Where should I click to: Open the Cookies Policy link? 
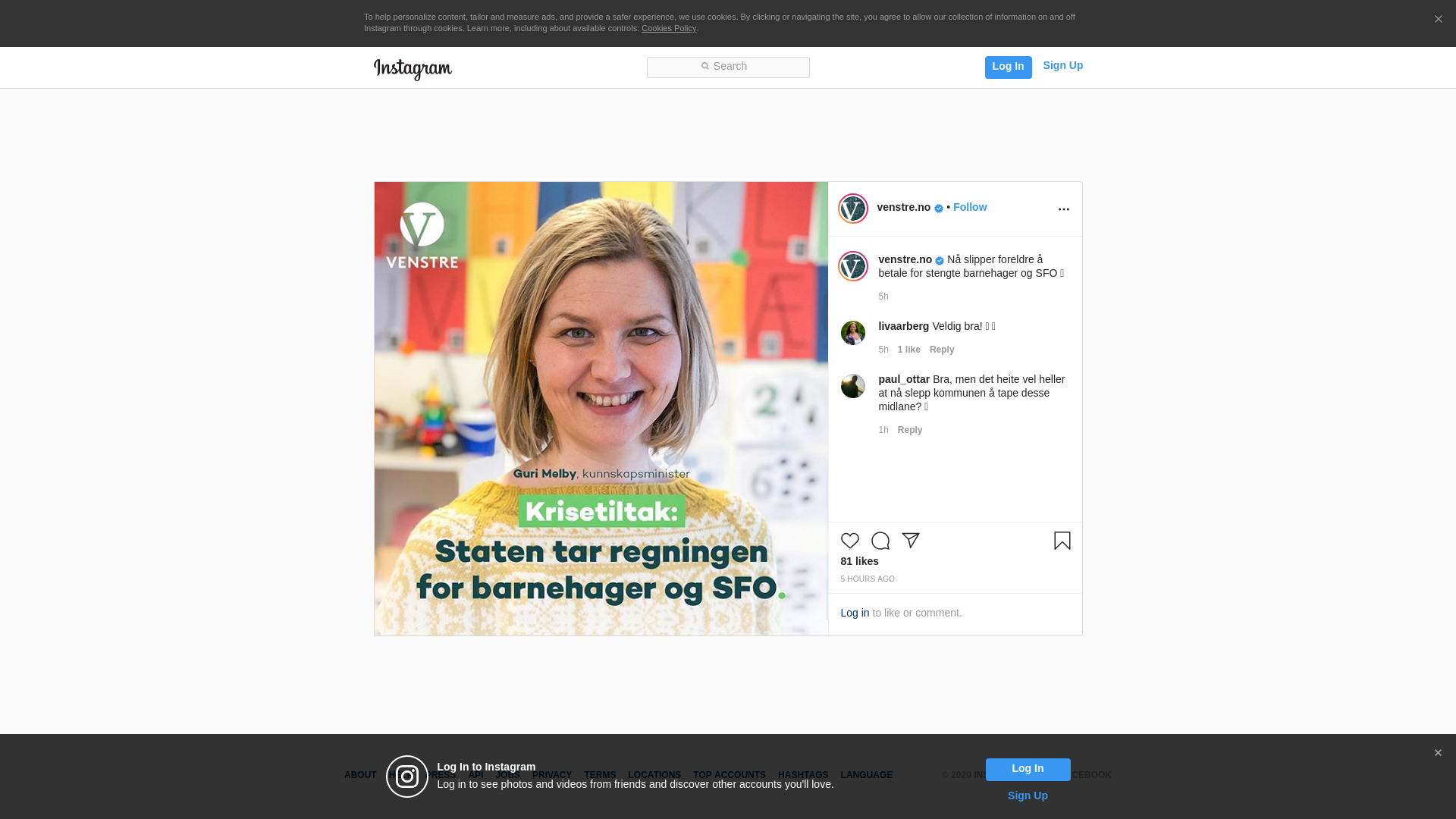click(668, 28)
